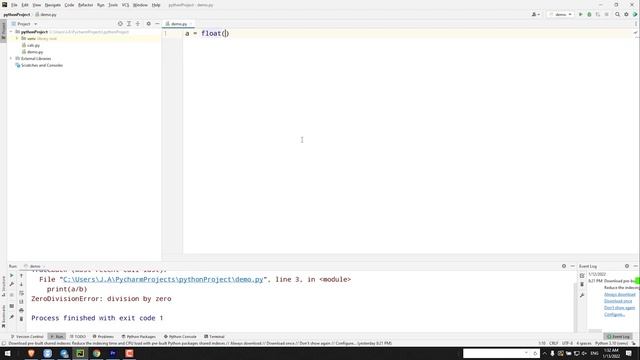The height and width of the screenshot is (360, 640).
Task: Select opened file (locate) icon in Project panel
Action: pos(120,24)
